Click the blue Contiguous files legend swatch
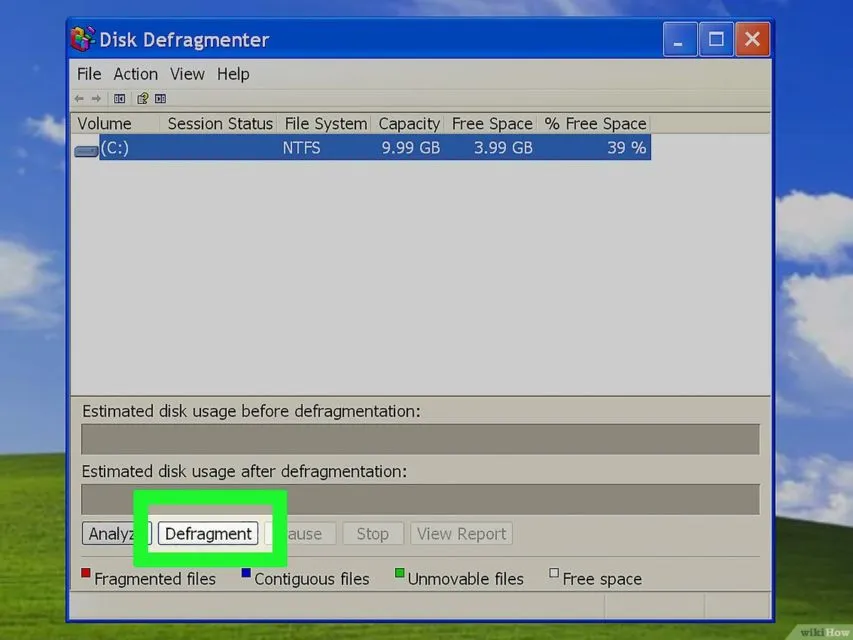Image resolution: width=853 pixels, height=640 pixels. [x=246, y=573]
